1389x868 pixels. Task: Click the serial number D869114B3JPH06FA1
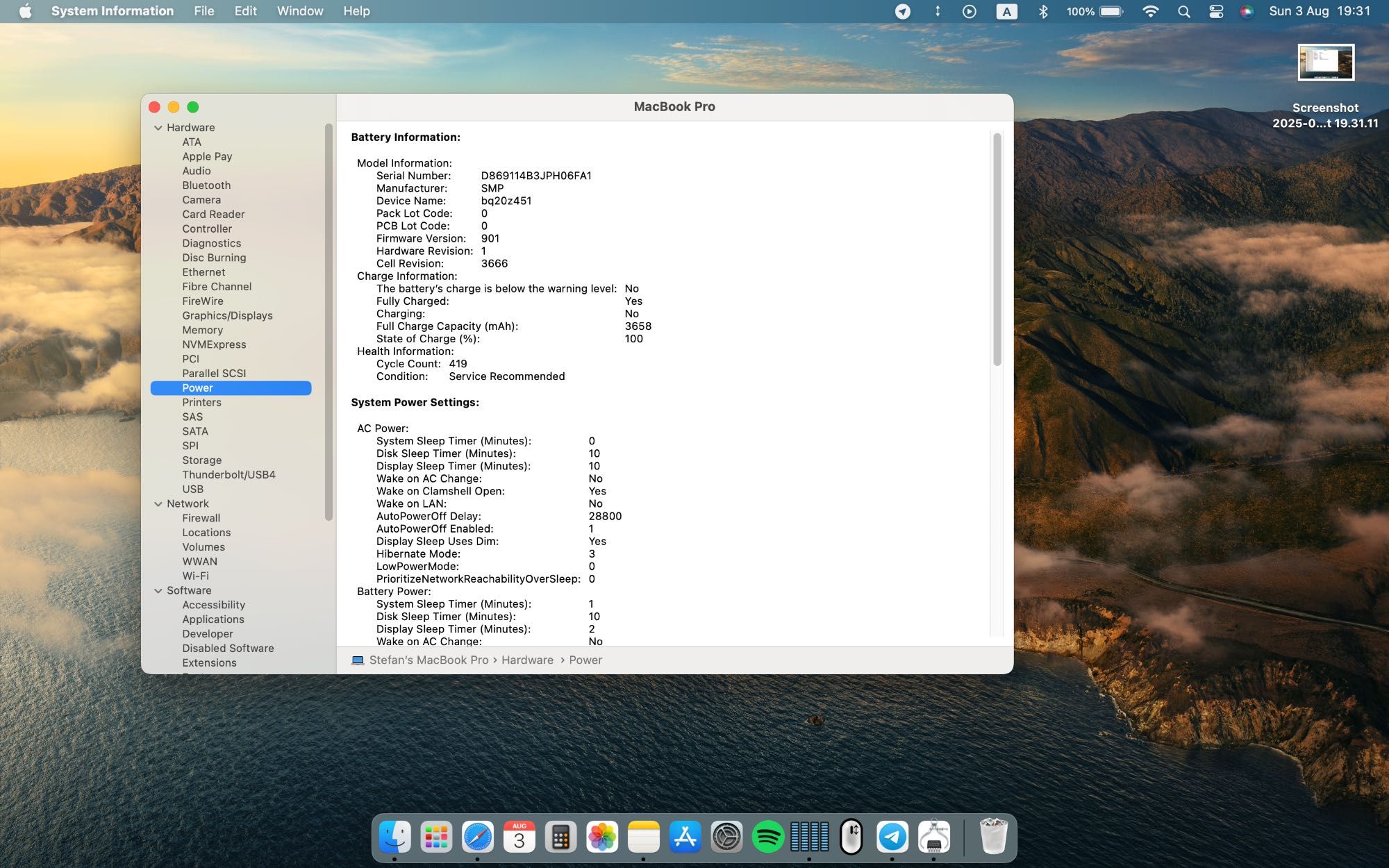click(x=536, y=176)
